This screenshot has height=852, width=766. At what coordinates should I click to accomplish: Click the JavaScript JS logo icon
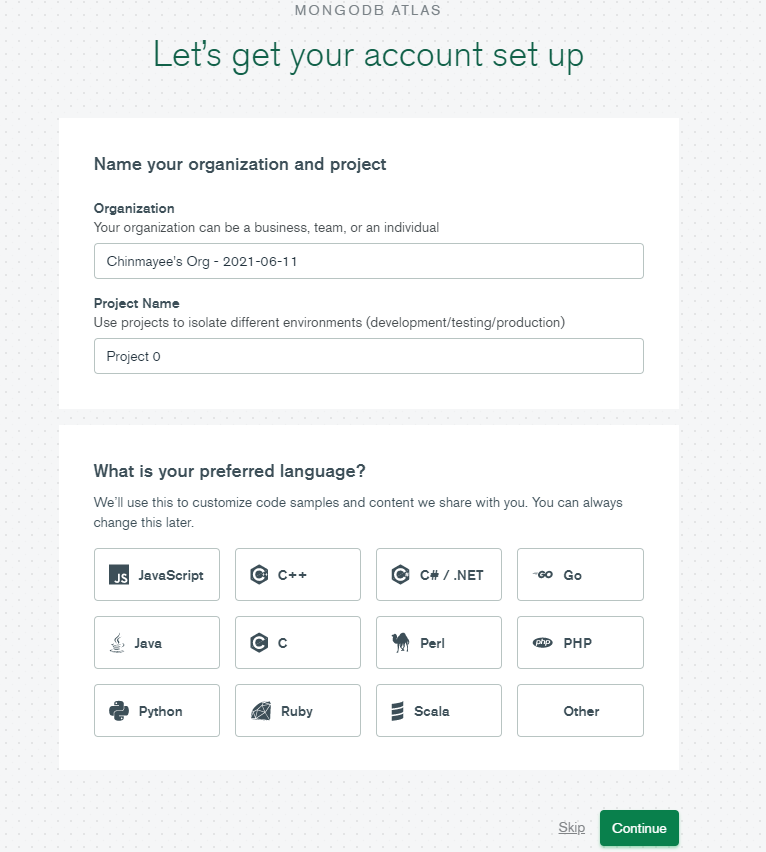pyautogui.click(x=119, y=574)
